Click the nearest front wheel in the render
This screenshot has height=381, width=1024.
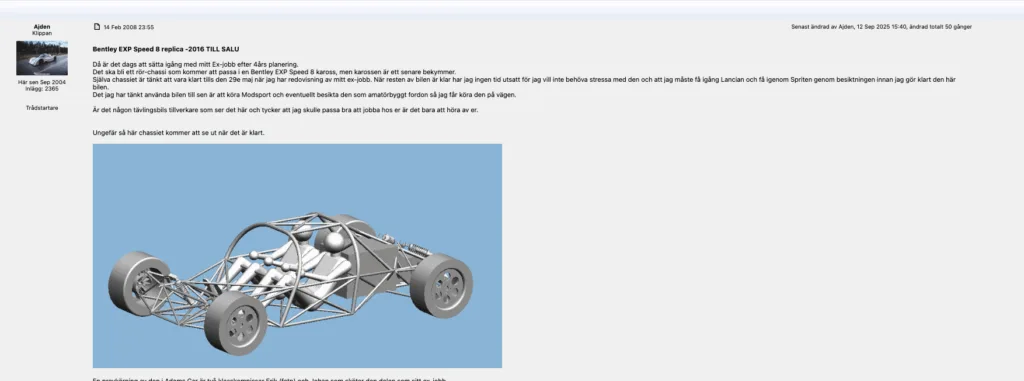(x=236, y=323)
